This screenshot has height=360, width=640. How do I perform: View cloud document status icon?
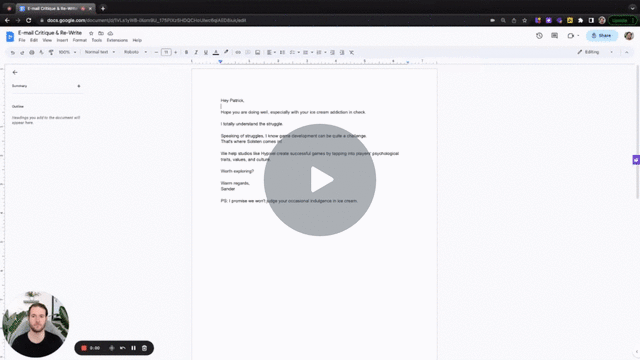pyautogui.click(x=110, y=33)
